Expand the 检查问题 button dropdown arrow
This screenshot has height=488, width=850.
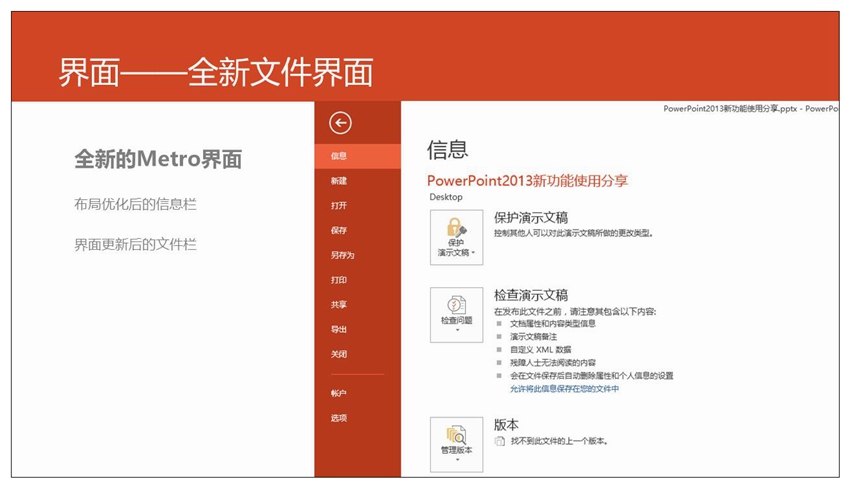click(457, 330)
